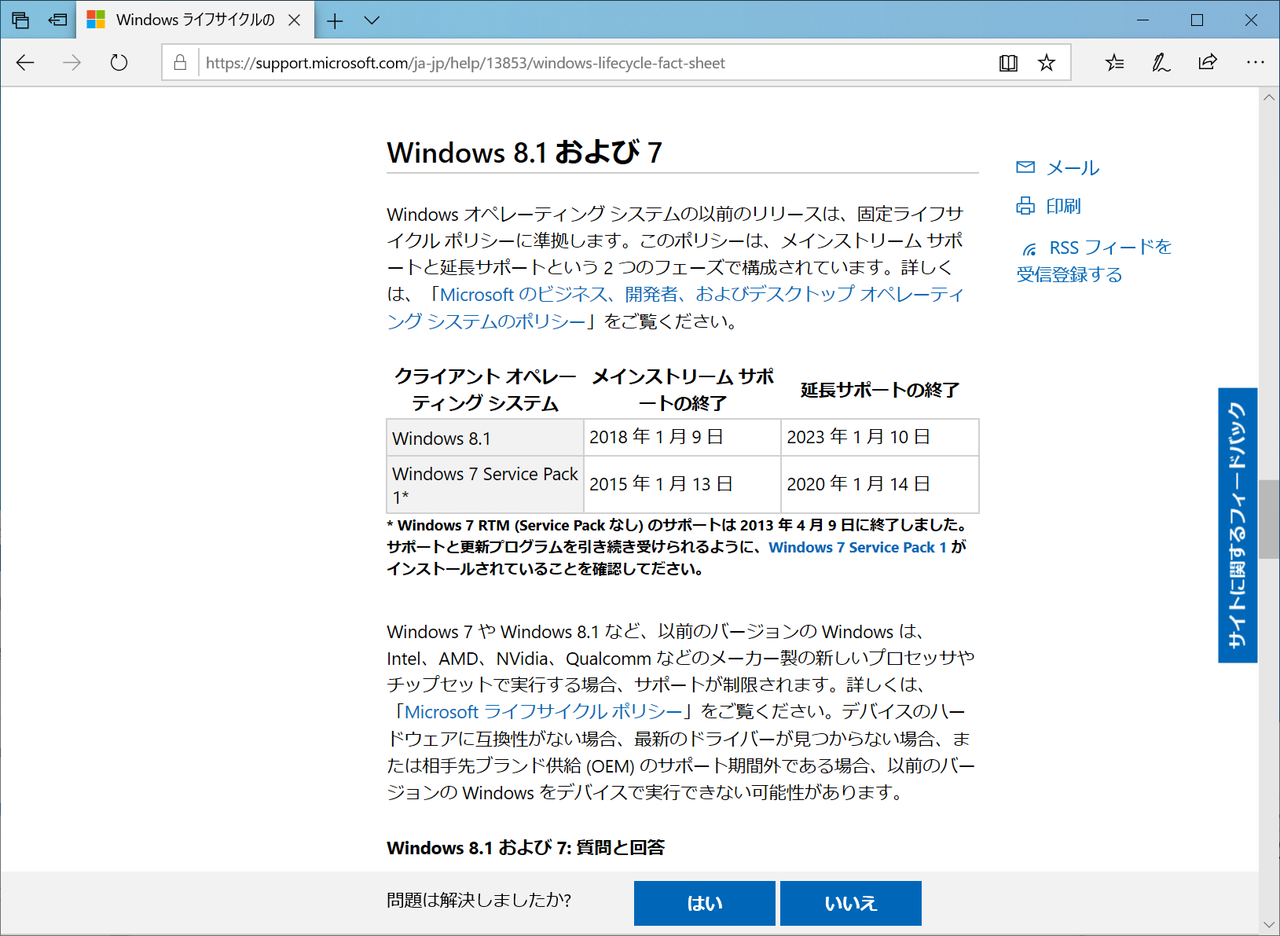Click the 延長サポートの終了 column header
The height and width of the screenshot is (936, 1280).
click(880, 390)
